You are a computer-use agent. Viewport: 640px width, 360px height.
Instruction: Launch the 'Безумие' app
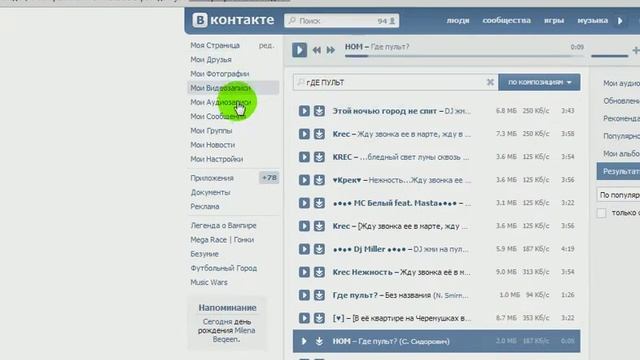tap(204, 254)
